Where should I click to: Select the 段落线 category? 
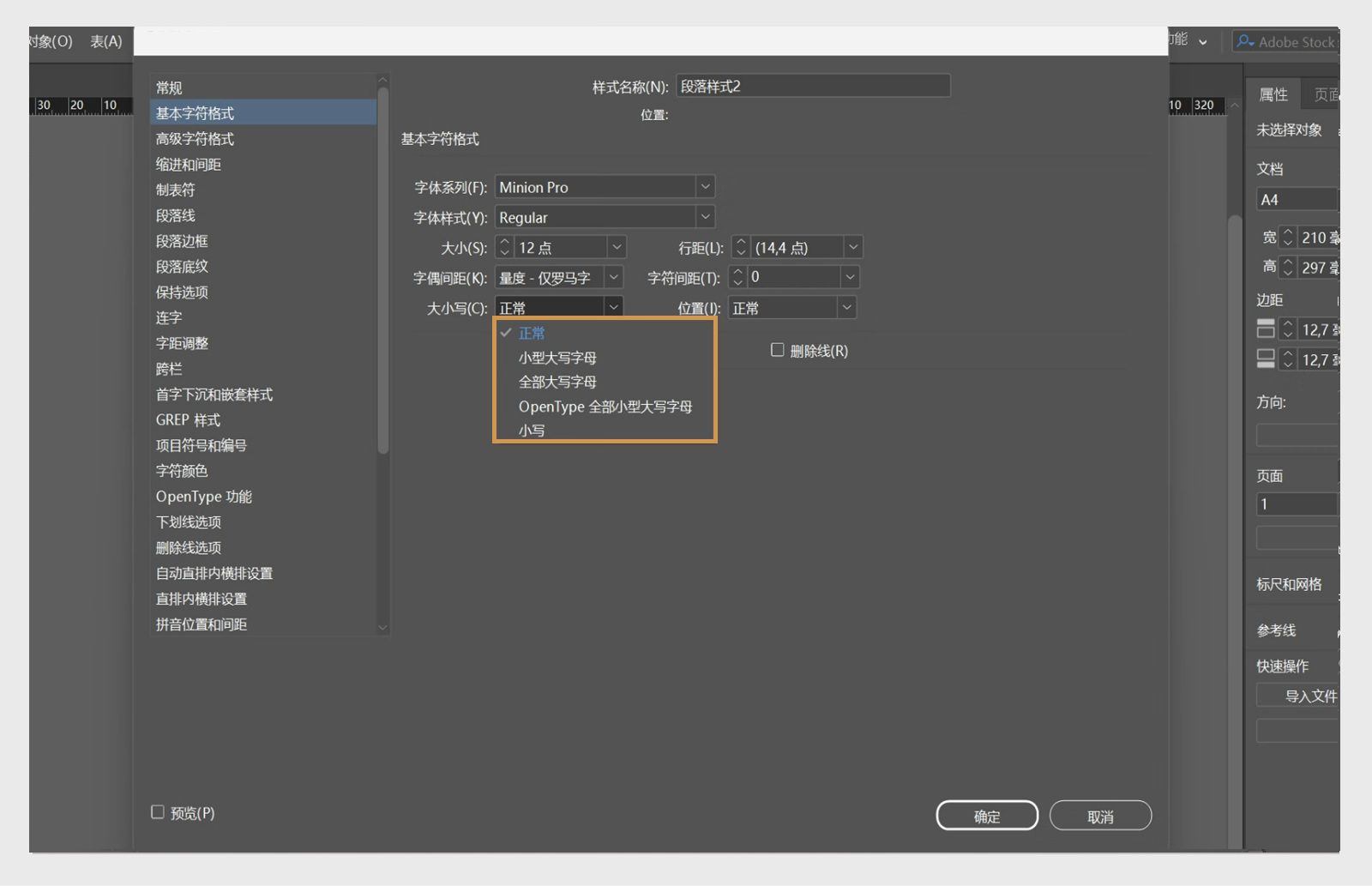[x=263, y=215]
